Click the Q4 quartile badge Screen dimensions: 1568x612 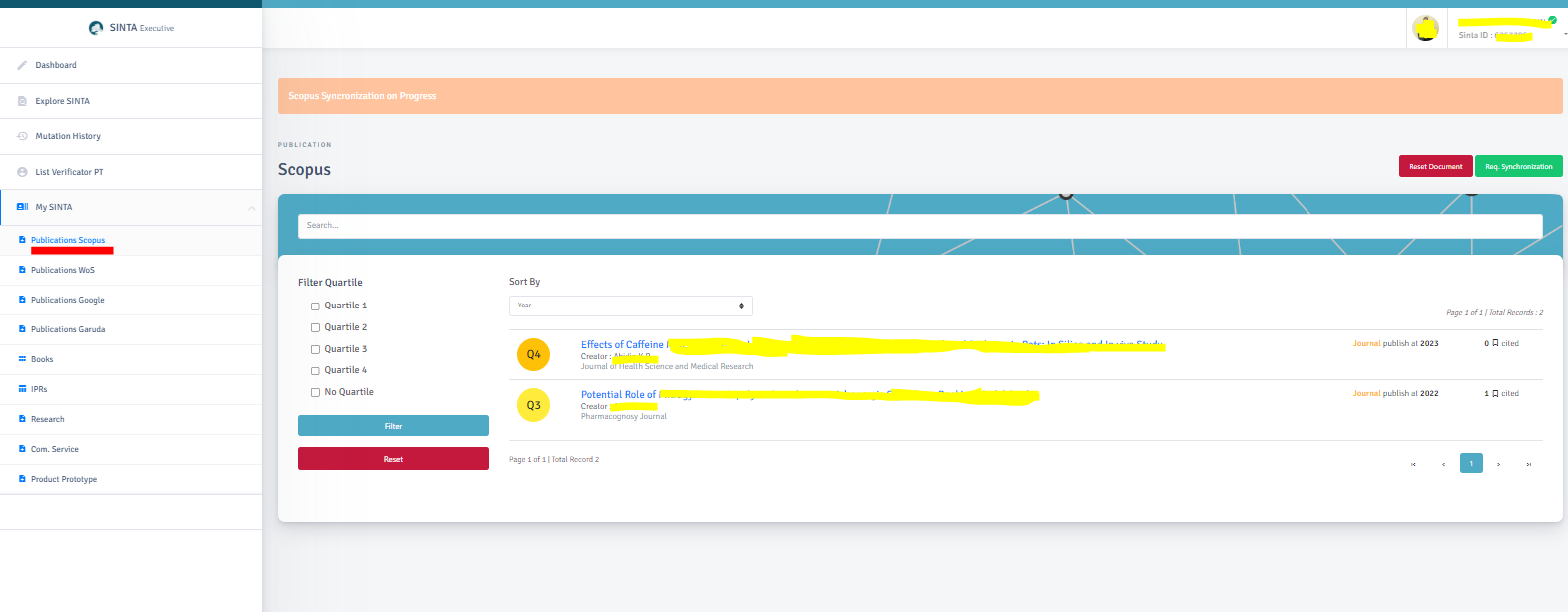tap(533, 354)
